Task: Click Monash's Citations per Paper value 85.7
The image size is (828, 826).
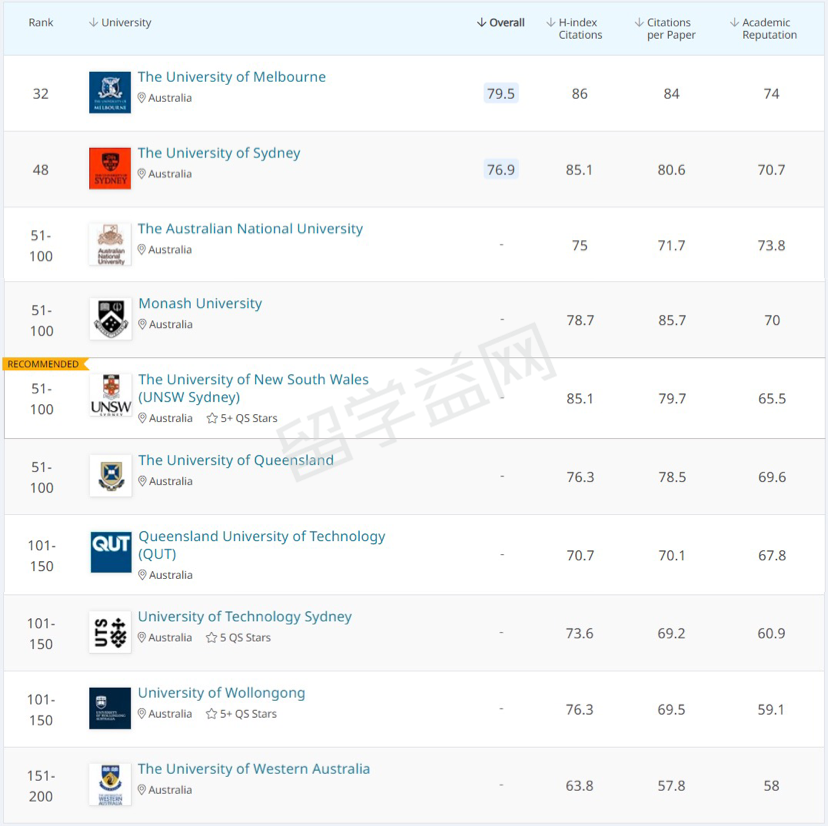Action: coord(672,321)
